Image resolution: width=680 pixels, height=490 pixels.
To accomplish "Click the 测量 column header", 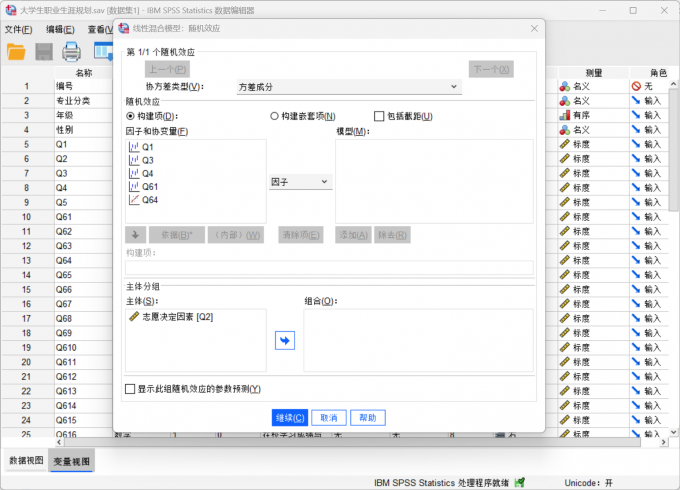I will 594,72.
